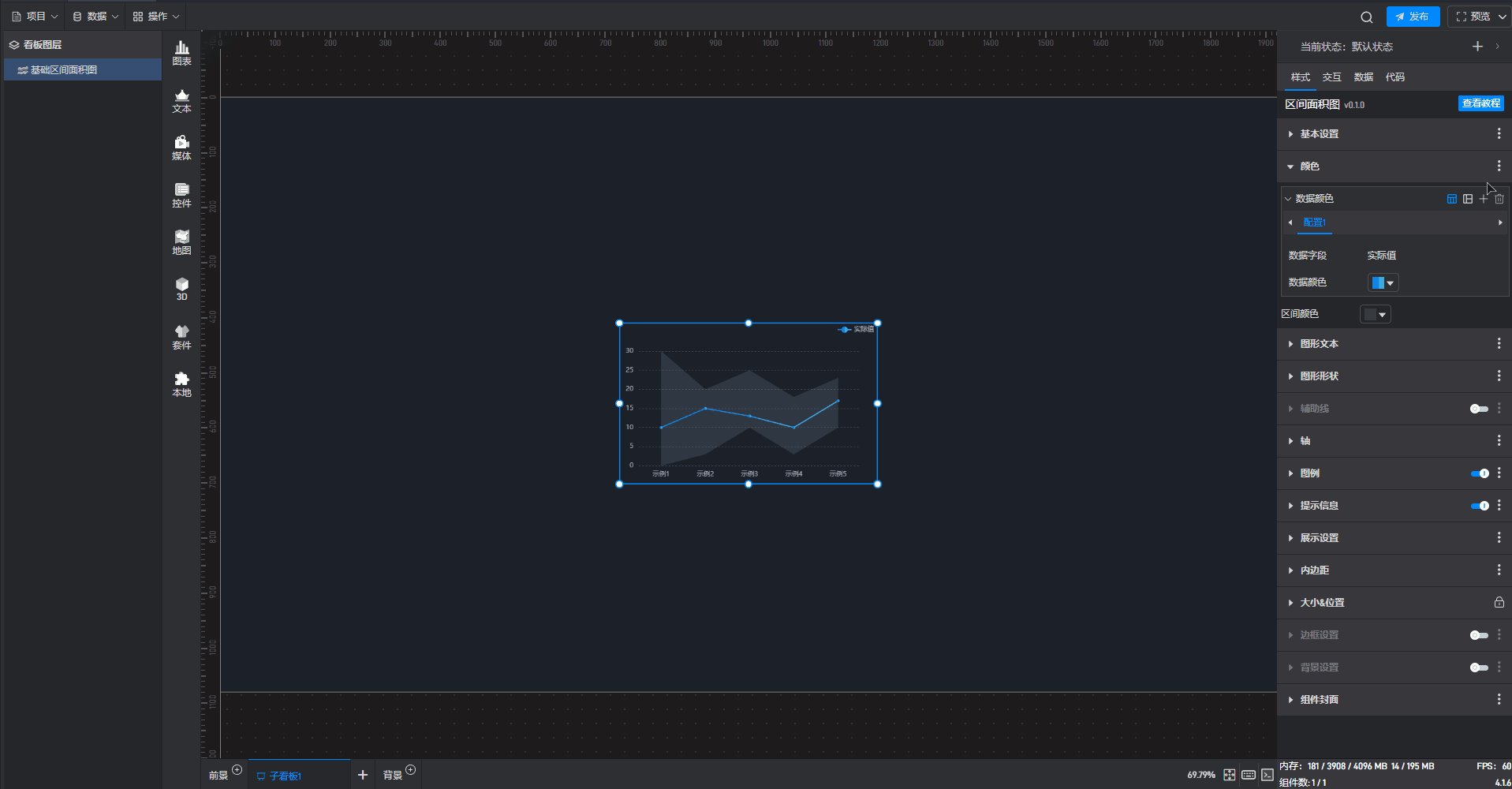Enable the 辅助线 guide line toggle
The width and height of the screenshot is (1512, 789).
click(1479, 409)
